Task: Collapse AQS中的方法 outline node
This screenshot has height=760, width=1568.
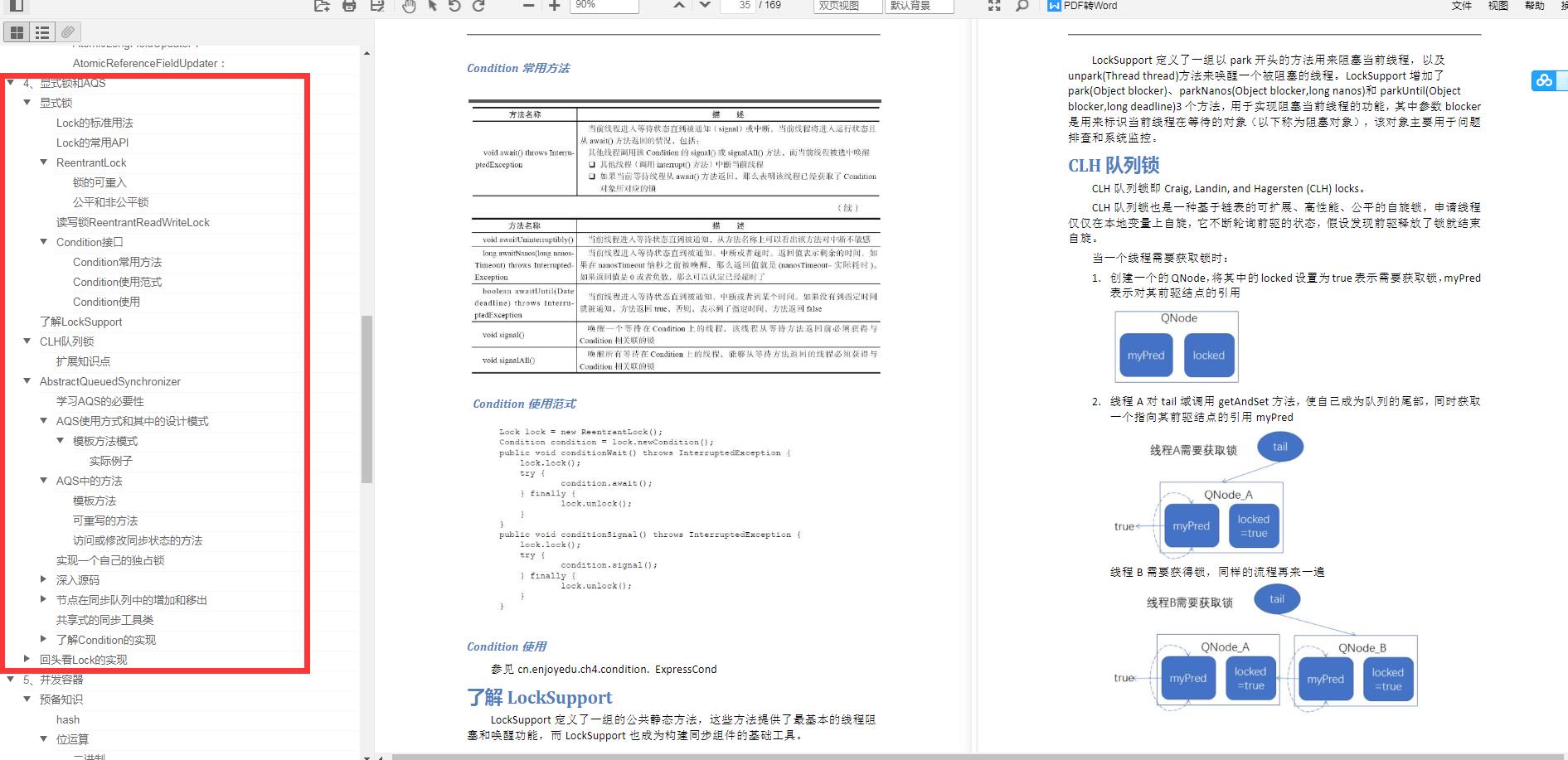Action: tap(44, 481)
